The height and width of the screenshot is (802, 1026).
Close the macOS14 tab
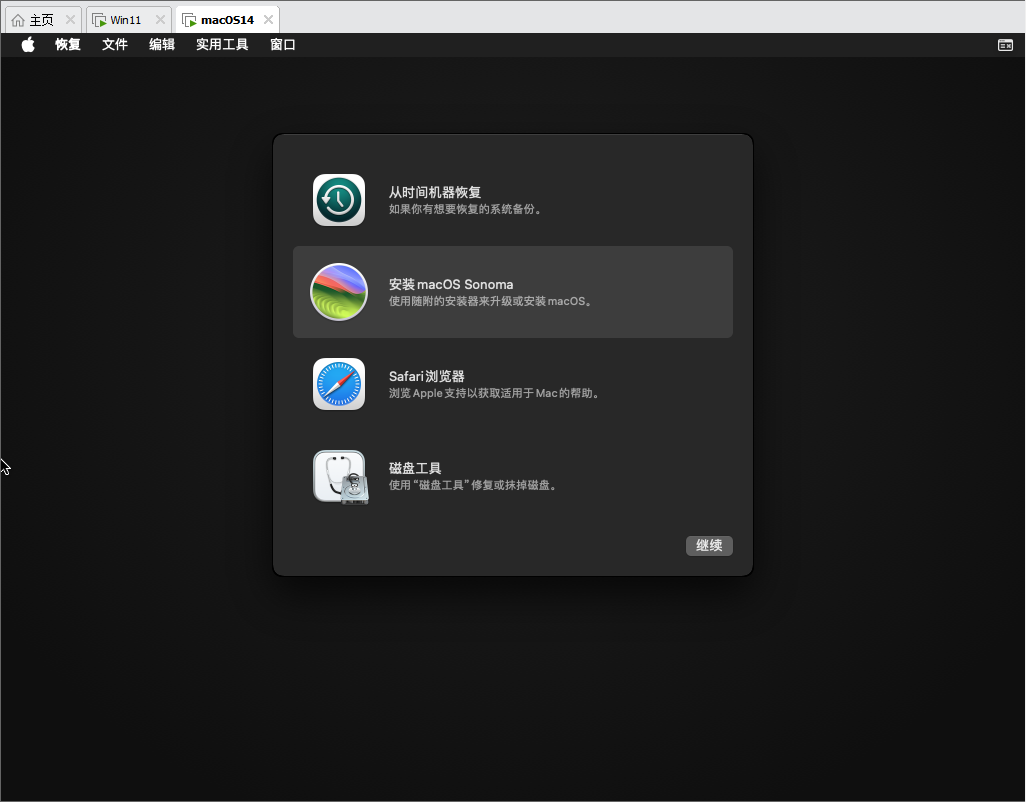pos(268,20)
